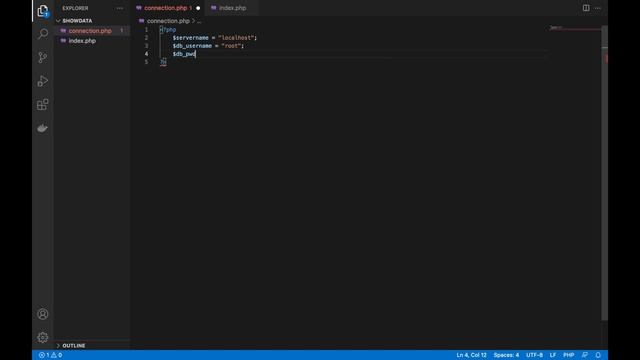Image resolution: width=640 pixels, height=360 pixels.
Task: Click the $db_pwd text on line 4
Action: pyautogui.click(x=184, y=54)
